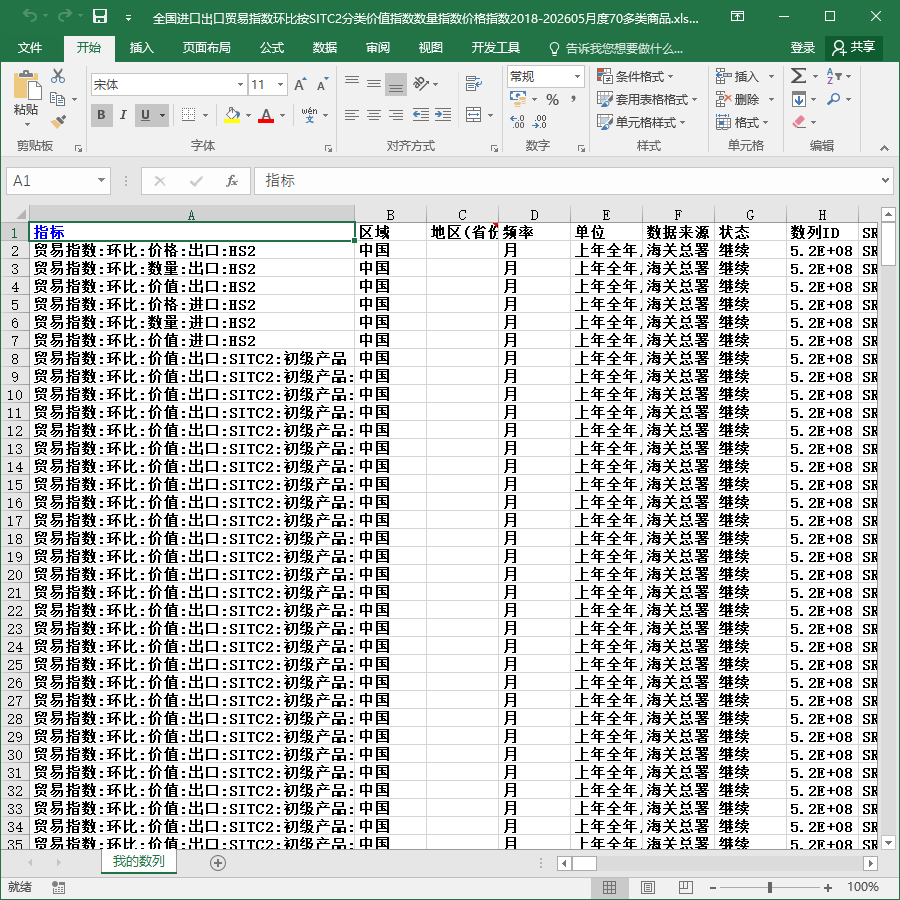Switch to the 插入 ribbon tab
Viewport: 900px width, 900px height.
click(141, 48)
